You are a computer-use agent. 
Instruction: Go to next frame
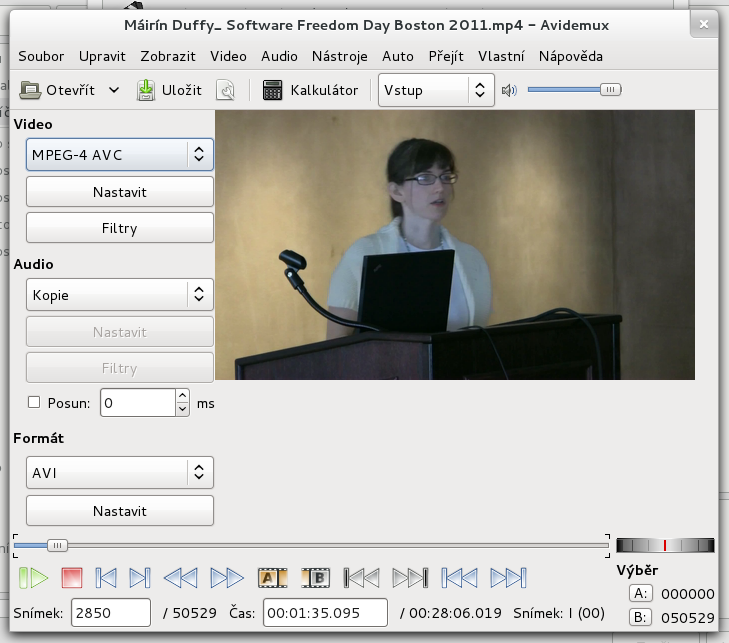click(140, 578)
